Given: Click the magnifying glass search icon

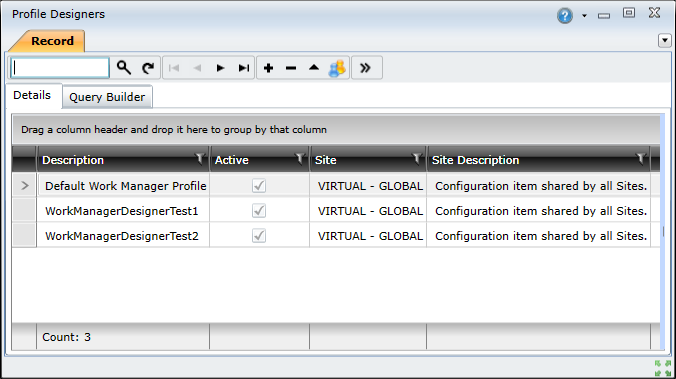Looking at the screenshot, I should tap(124, 68).
